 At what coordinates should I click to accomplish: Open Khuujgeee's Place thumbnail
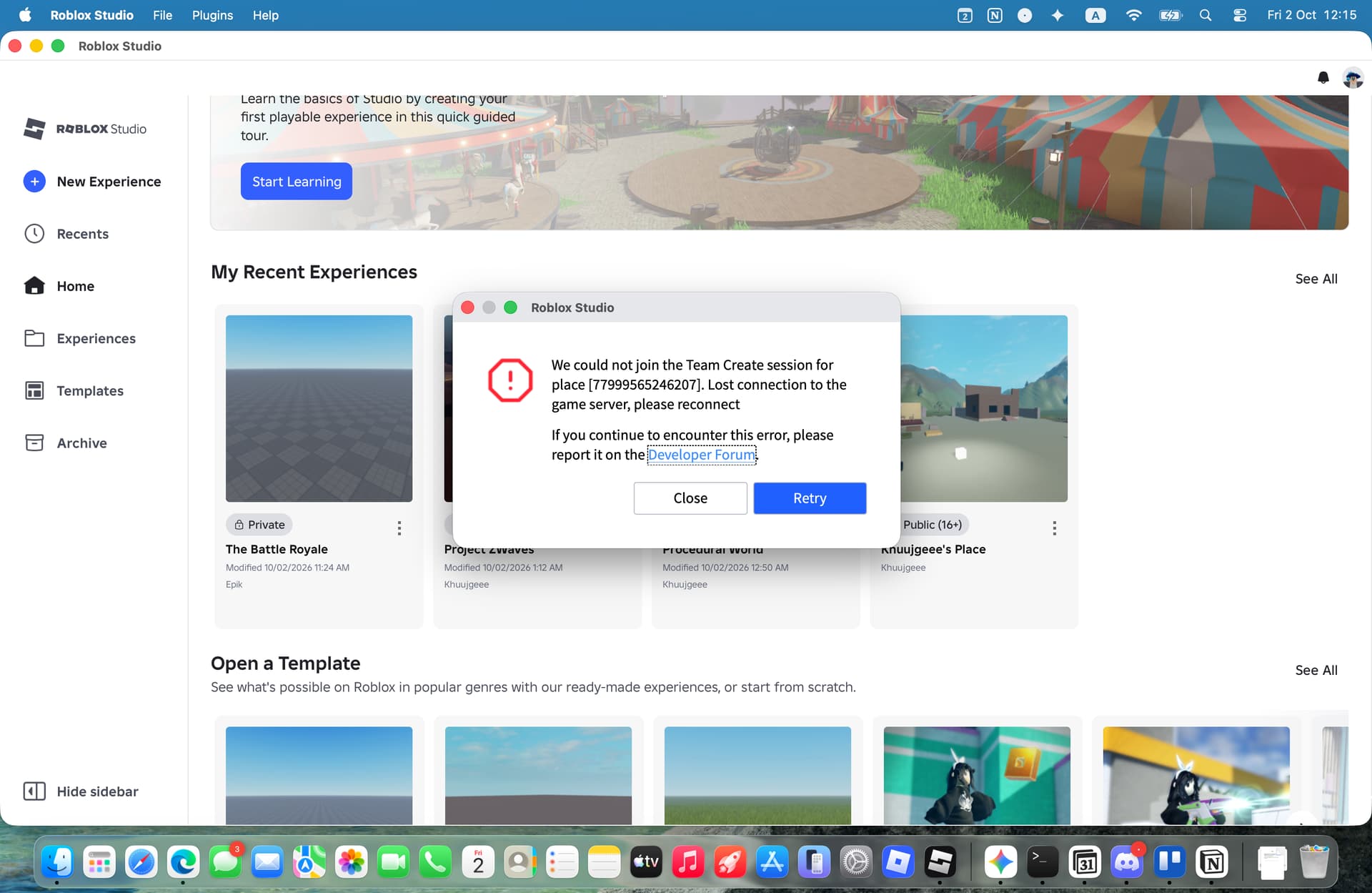click(984, 408)
